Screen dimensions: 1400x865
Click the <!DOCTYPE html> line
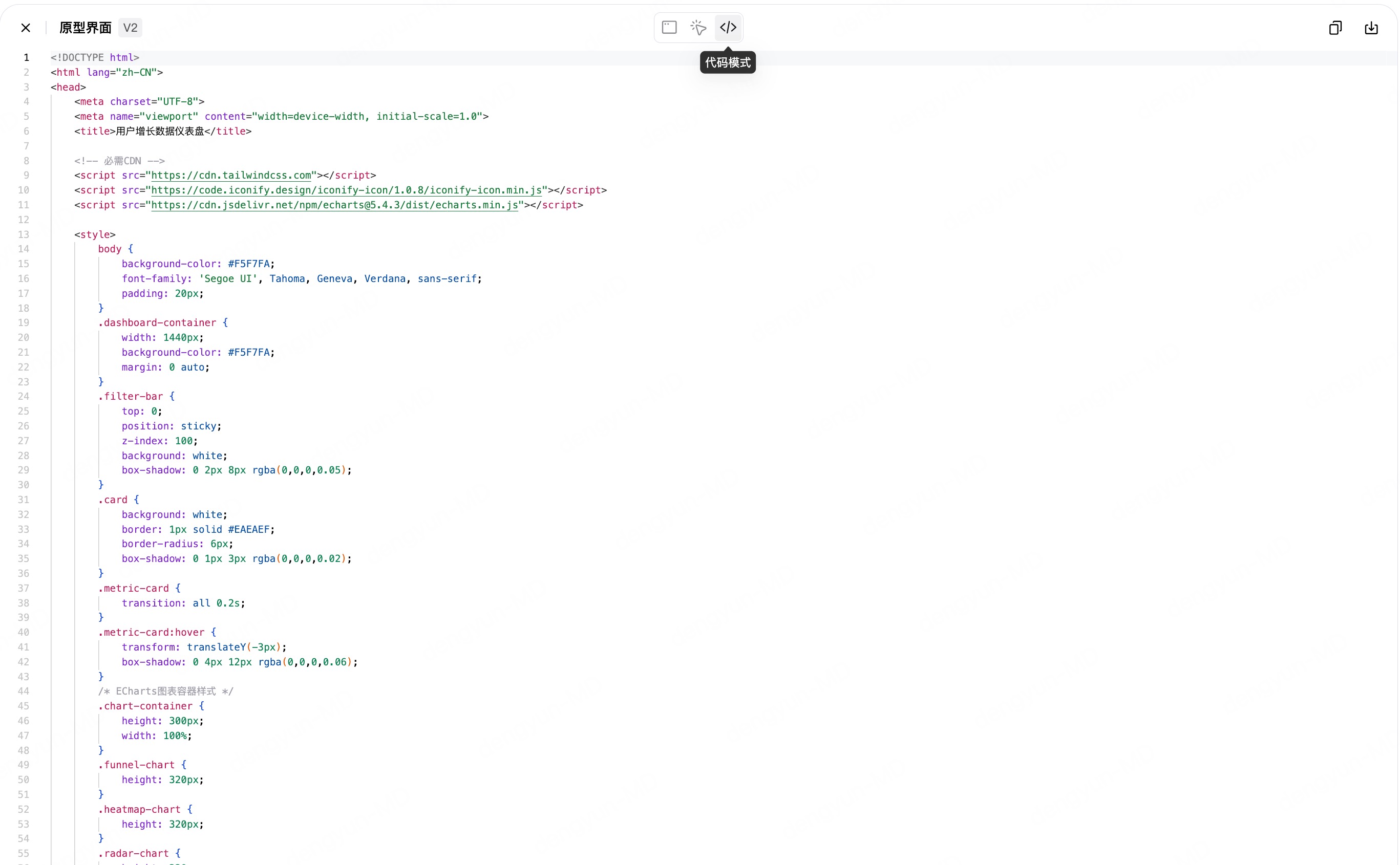[95, 57]
